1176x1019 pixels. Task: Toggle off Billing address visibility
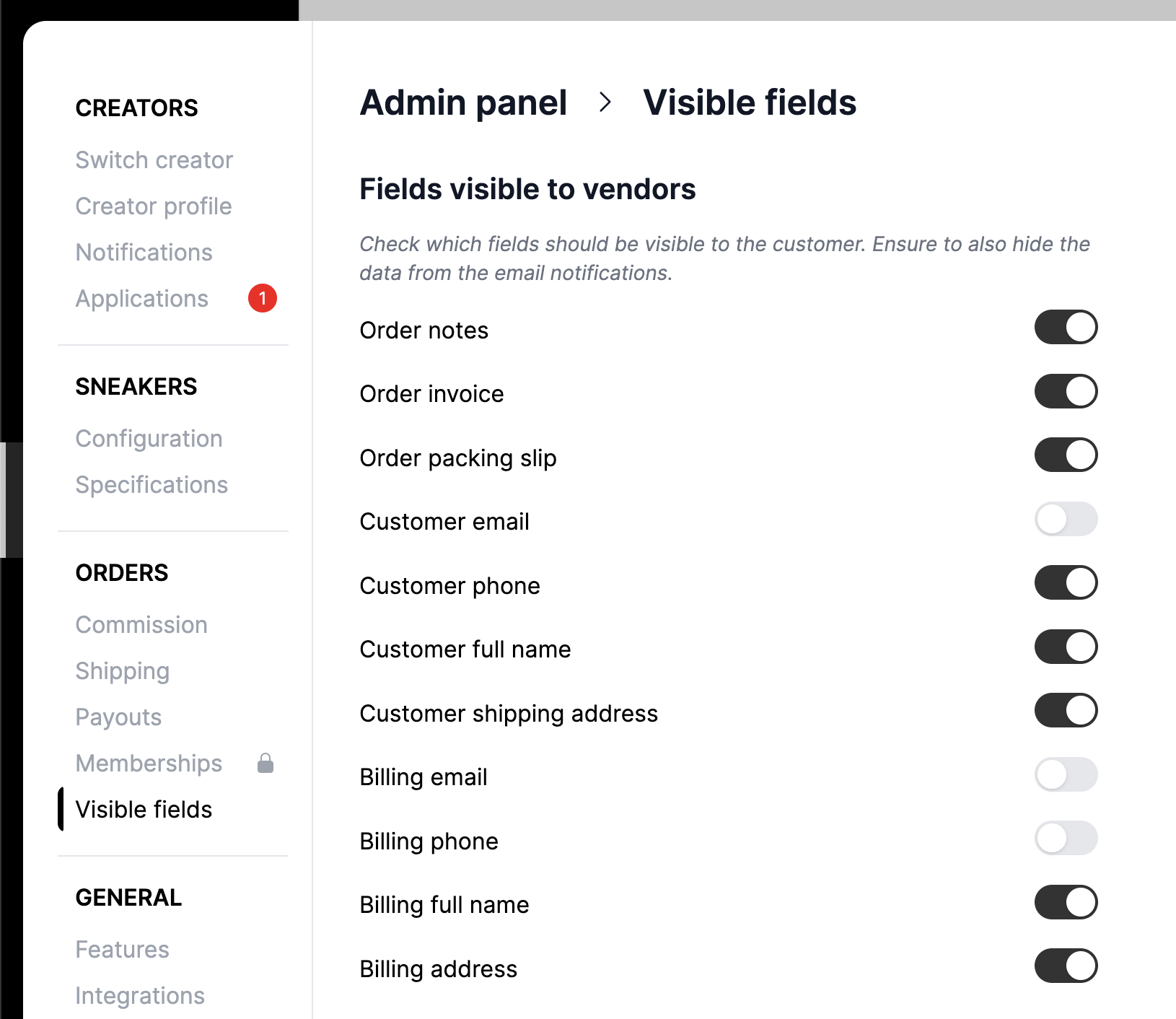click(1066, 966)
